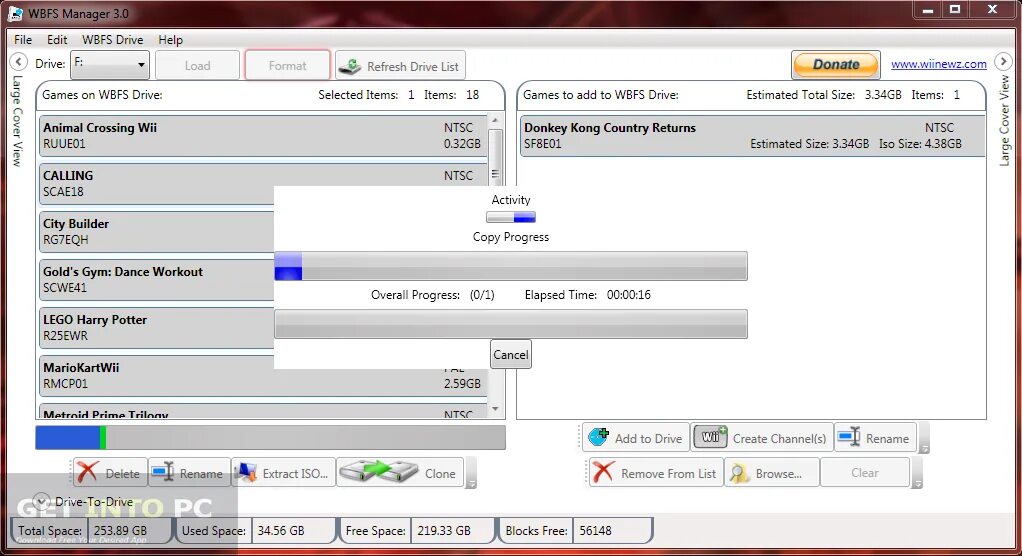
Task: Click the Clone button label
Action: coord(440,474)
